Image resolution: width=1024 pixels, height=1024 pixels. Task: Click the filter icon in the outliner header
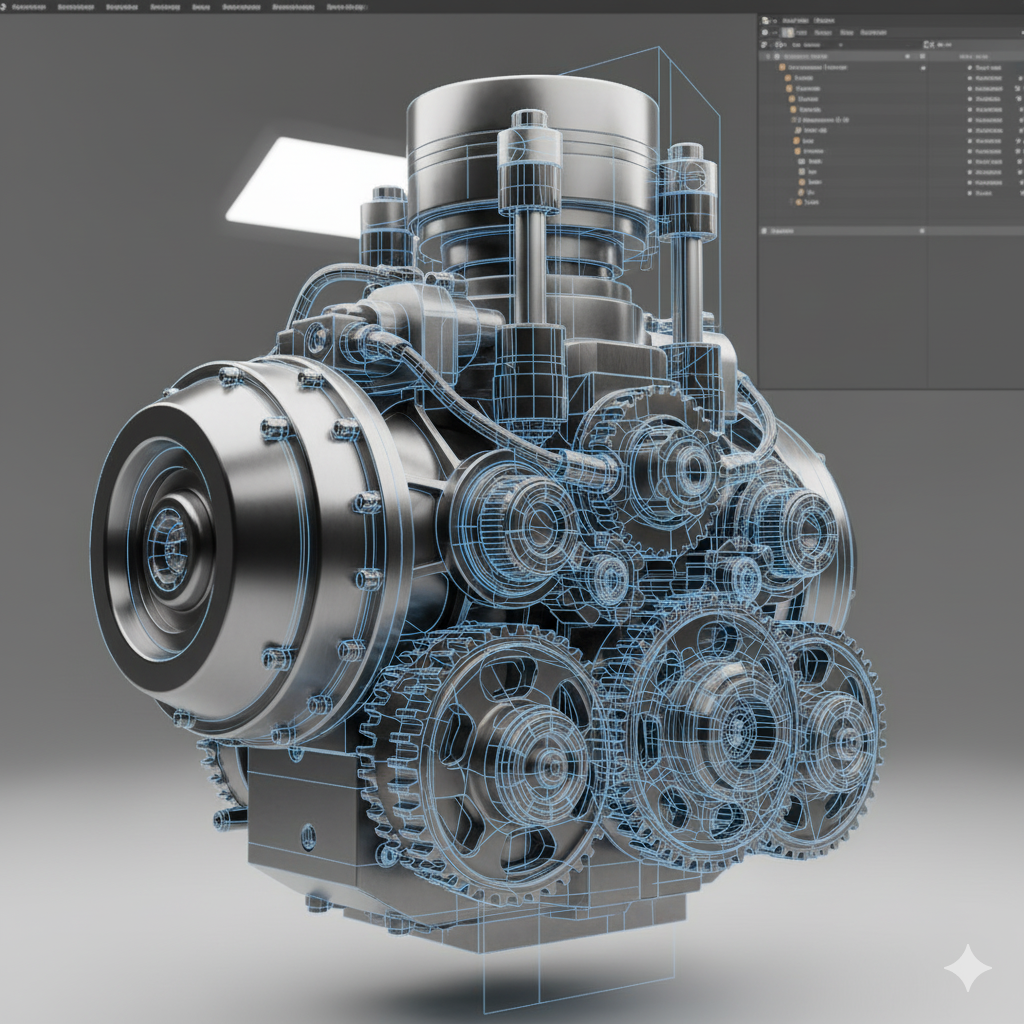click(x=927, y=45)
